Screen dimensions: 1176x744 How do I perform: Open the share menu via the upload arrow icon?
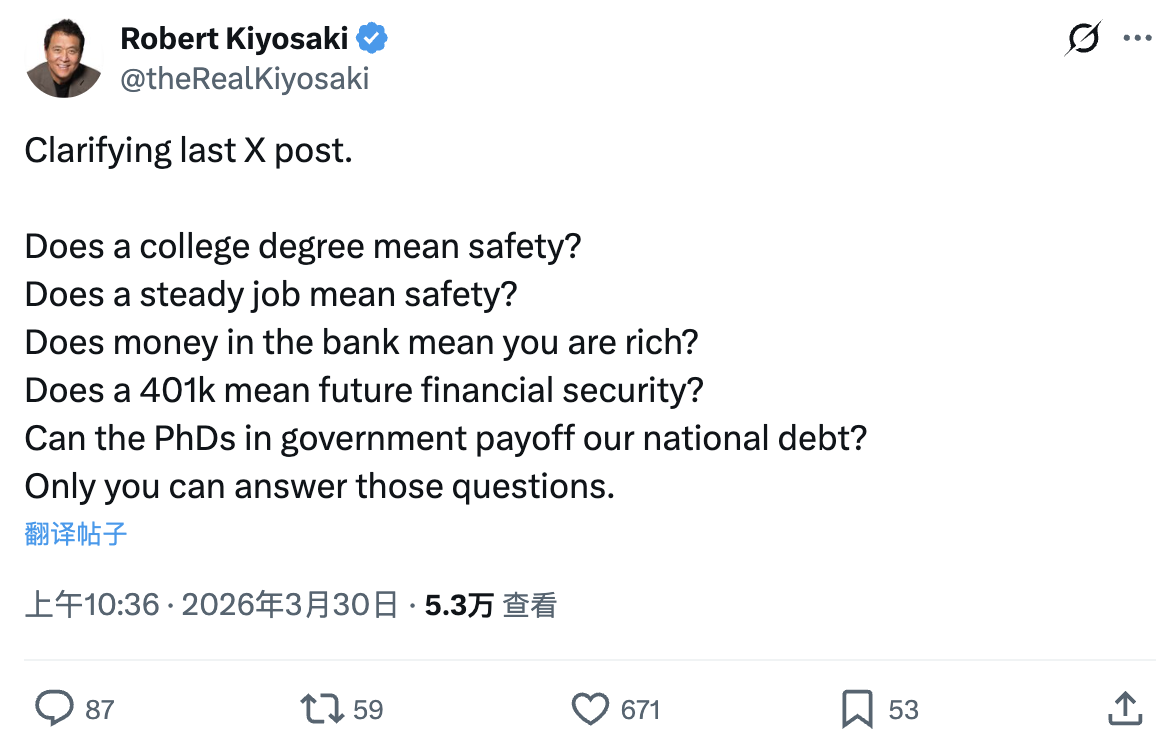(1125, 709)
